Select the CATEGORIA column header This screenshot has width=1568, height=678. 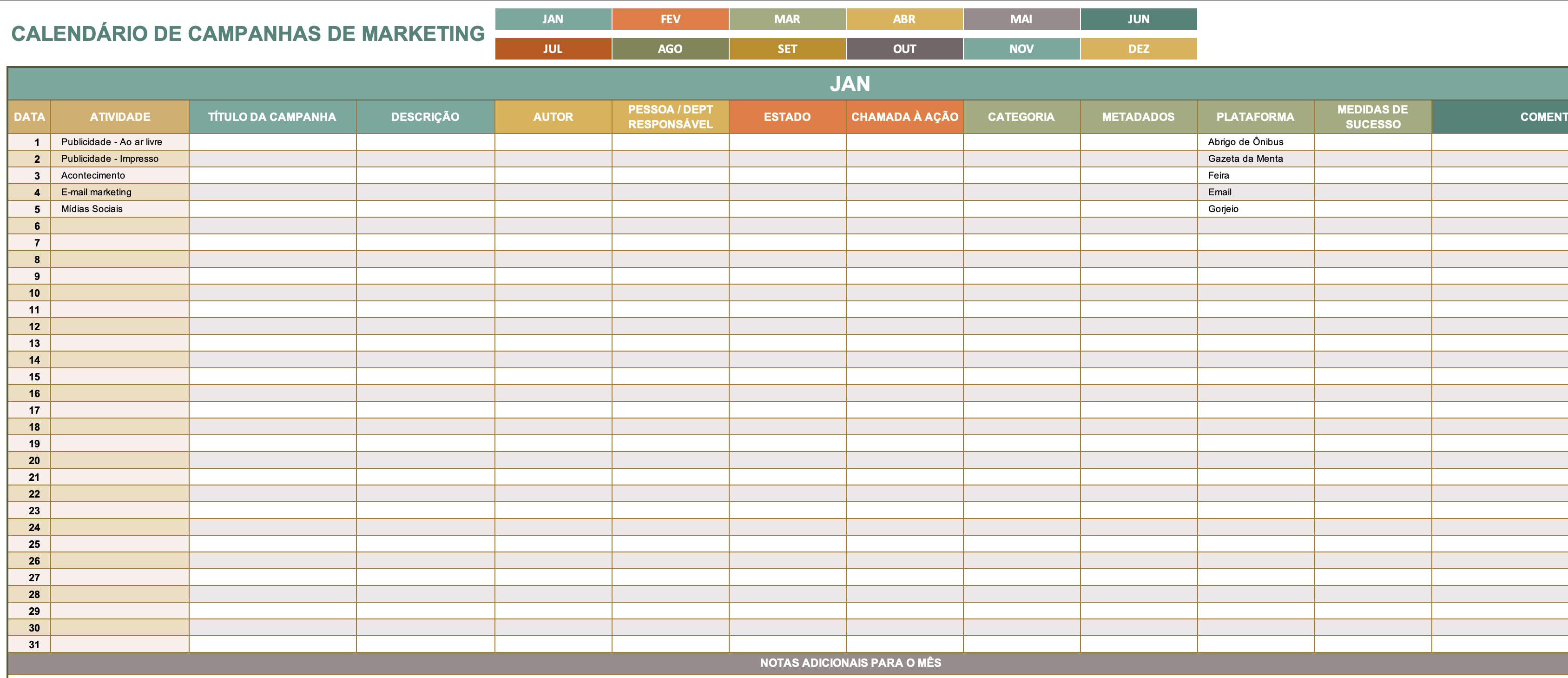1021,117
